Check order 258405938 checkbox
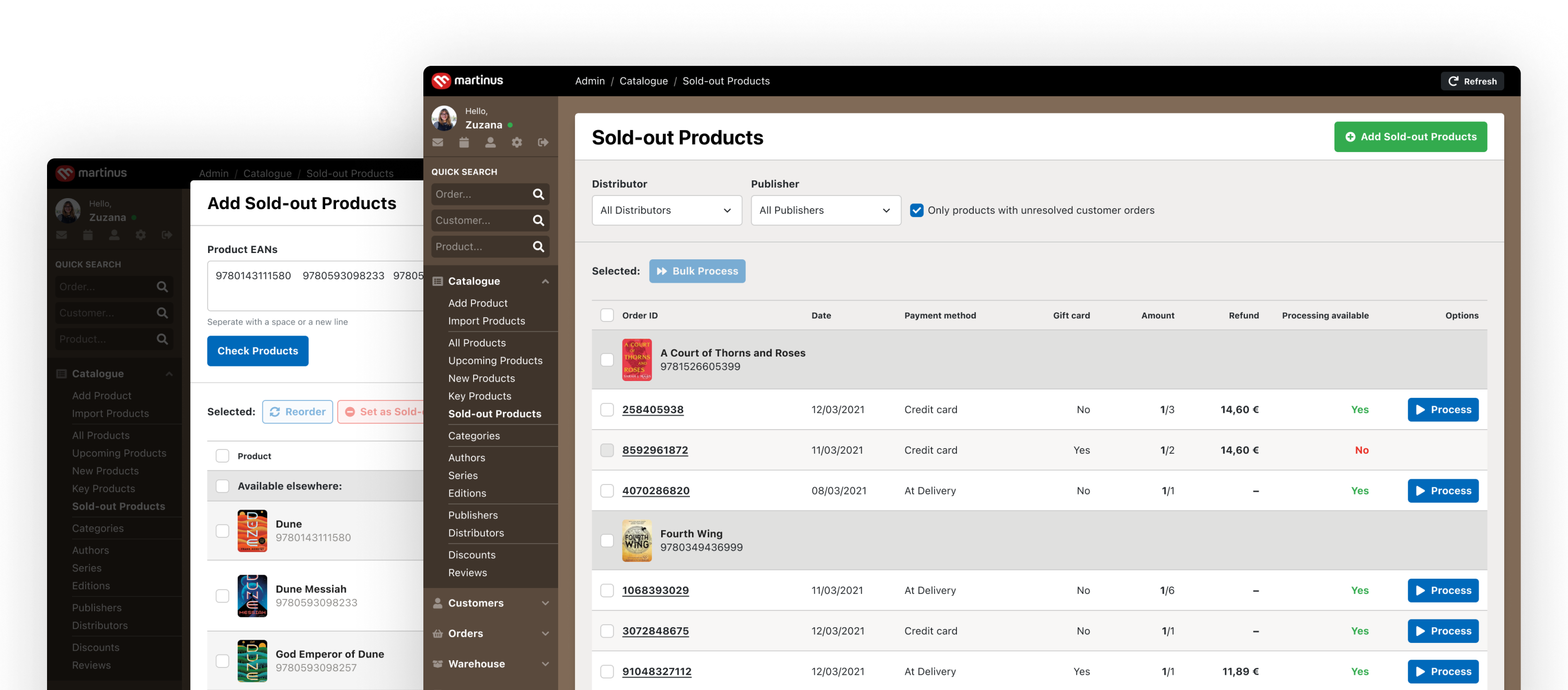1568x690 pixels. tap(607, 409)
